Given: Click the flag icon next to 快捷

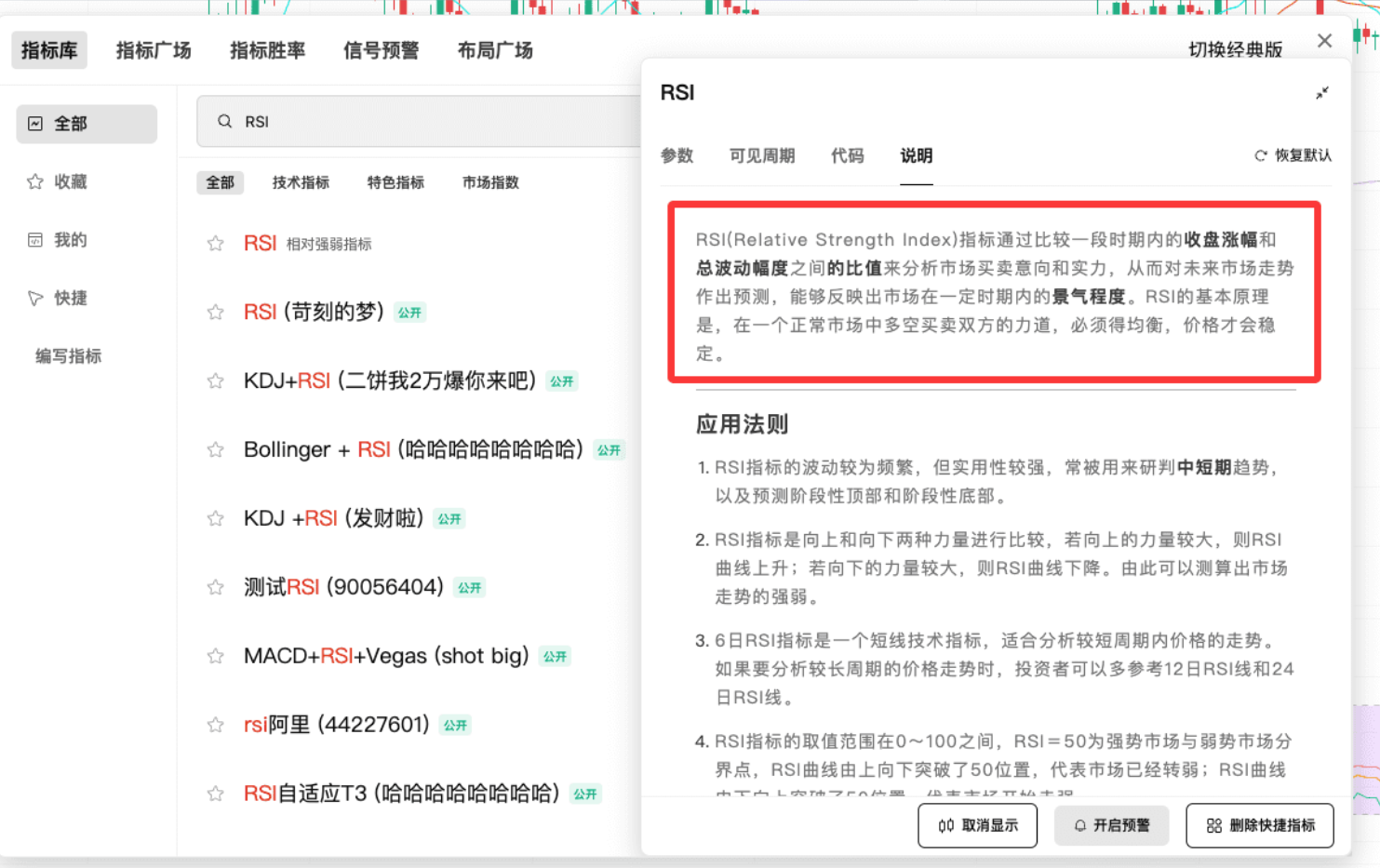Looking at the screenshot, I should point(33,298).
